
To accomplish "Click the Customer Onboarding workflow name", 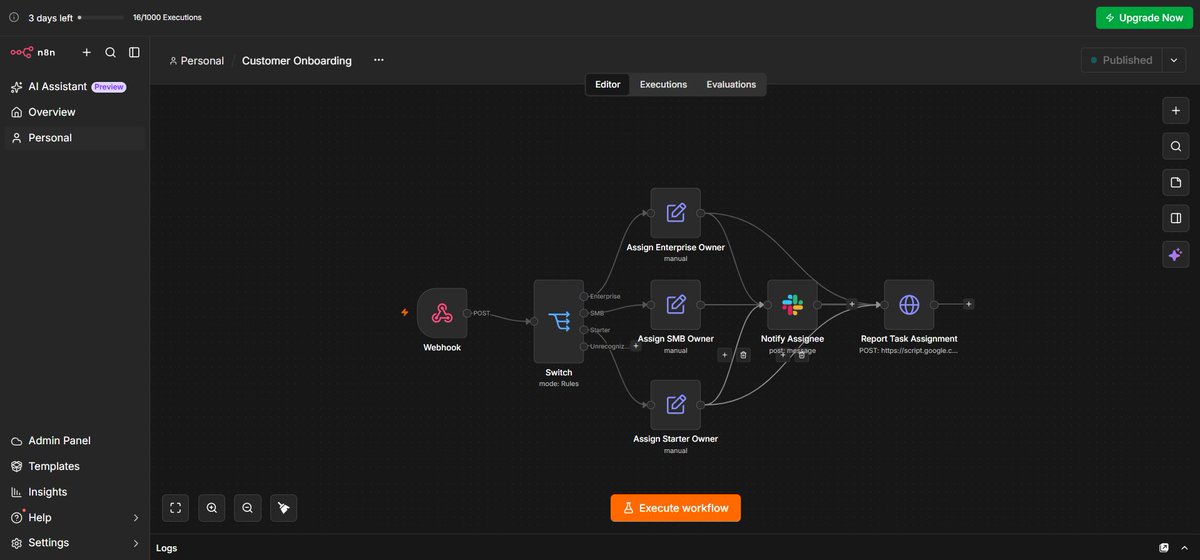I will 297,61.
